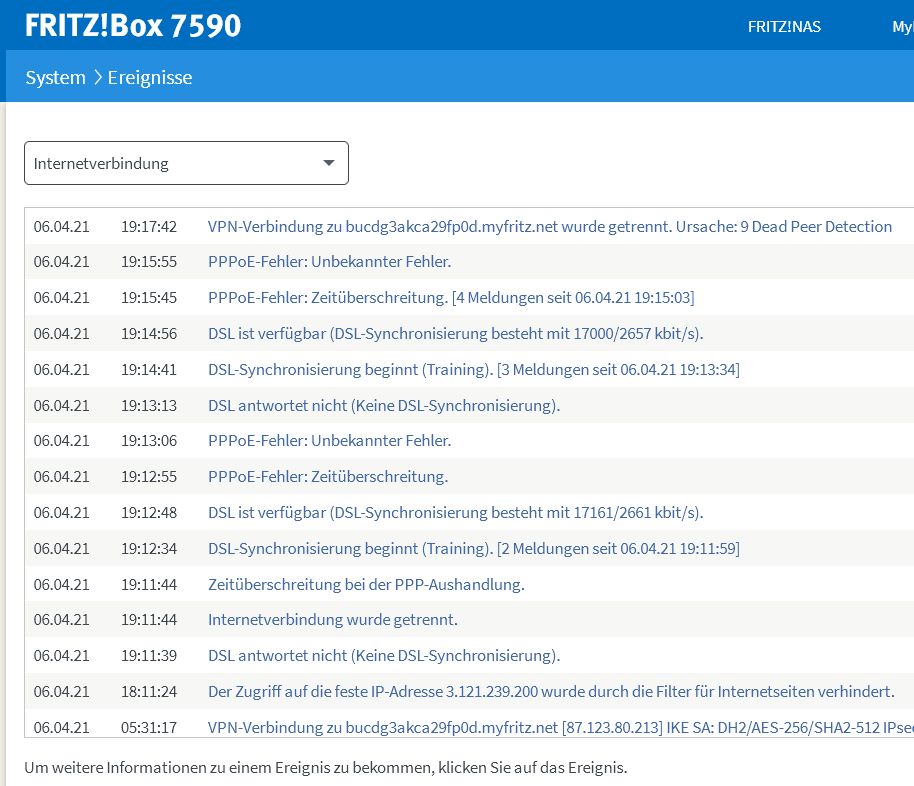Click the FRITZ!Box 7590 logo title
This screenshot has height=786, width=914.
click(x=133, y=25)
